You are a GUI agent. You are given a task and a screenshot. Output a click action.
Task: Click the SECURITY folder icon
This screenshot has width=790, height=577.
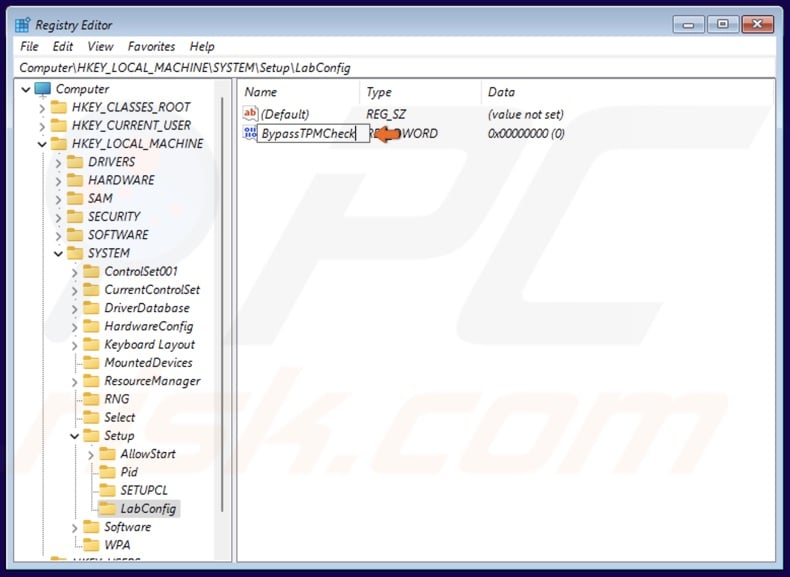coord(75,217)
